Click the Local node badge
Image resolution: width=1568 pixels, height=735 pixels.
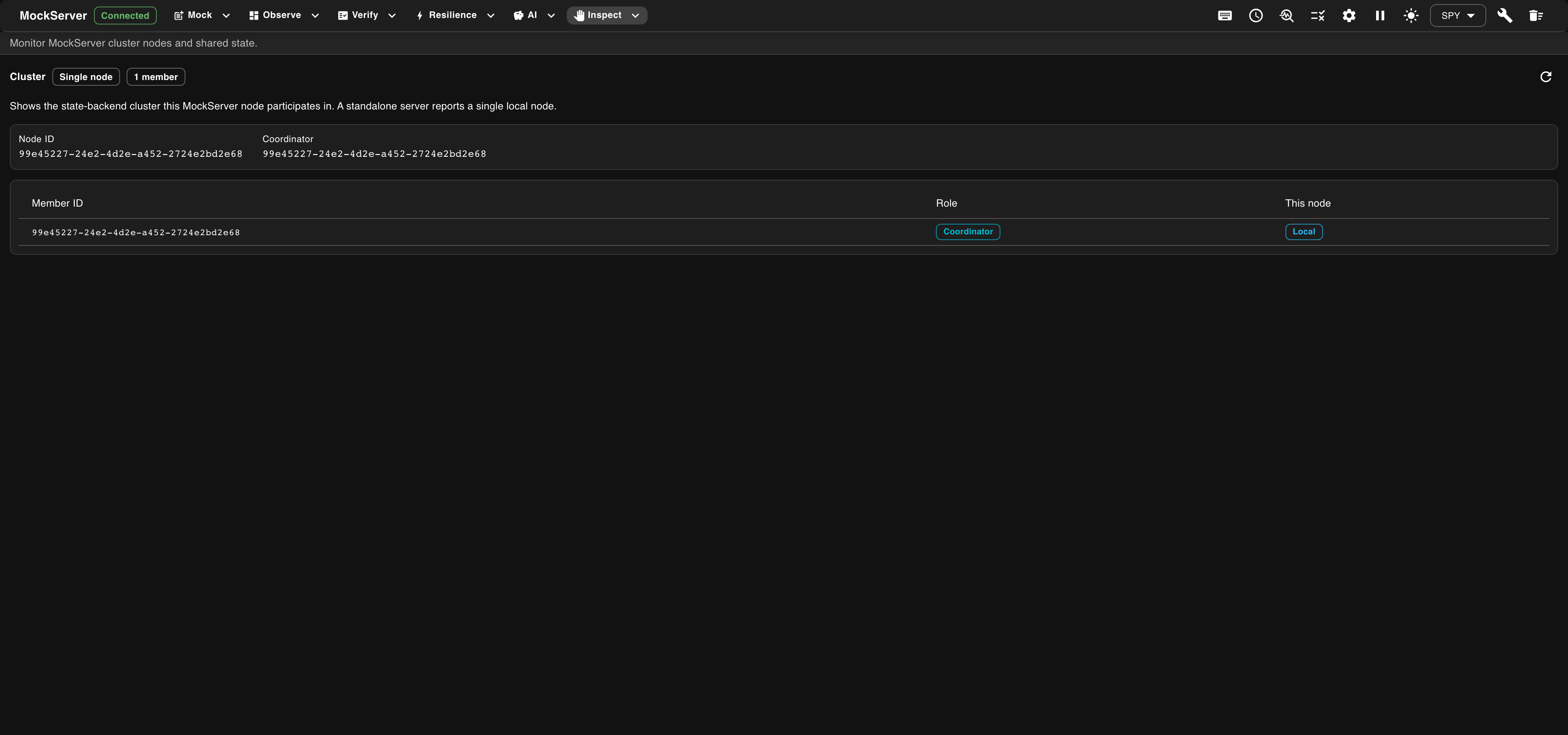pyautogui.click(x=1304, y=232)
